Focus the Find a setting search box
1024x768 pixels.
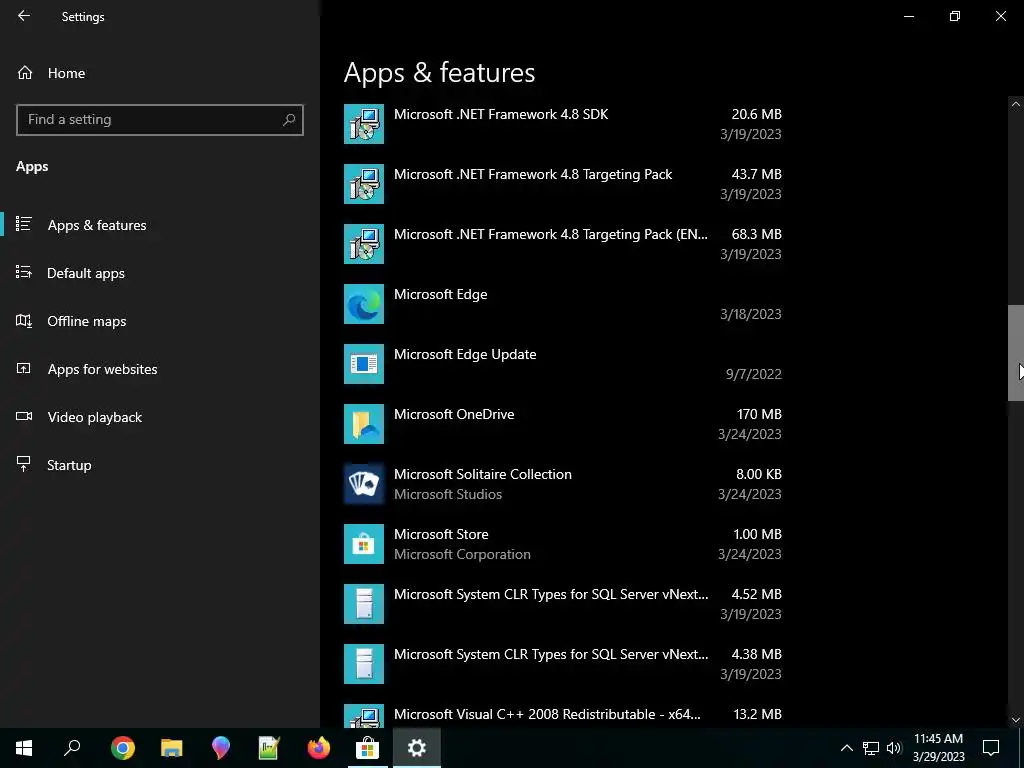pos(160,120)
